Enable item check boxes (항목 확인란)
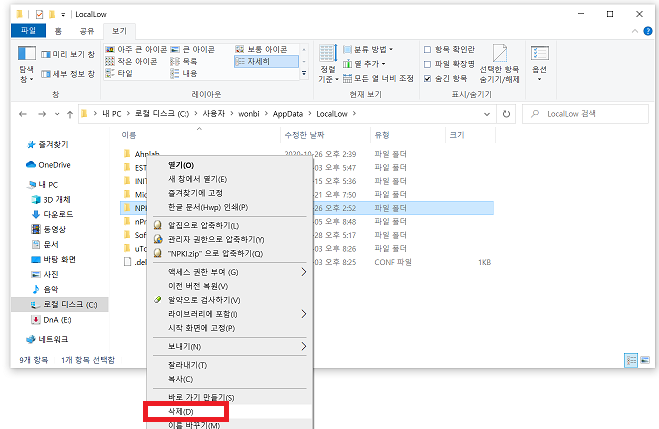The image size is (659, 429). (x=427, y=50)
